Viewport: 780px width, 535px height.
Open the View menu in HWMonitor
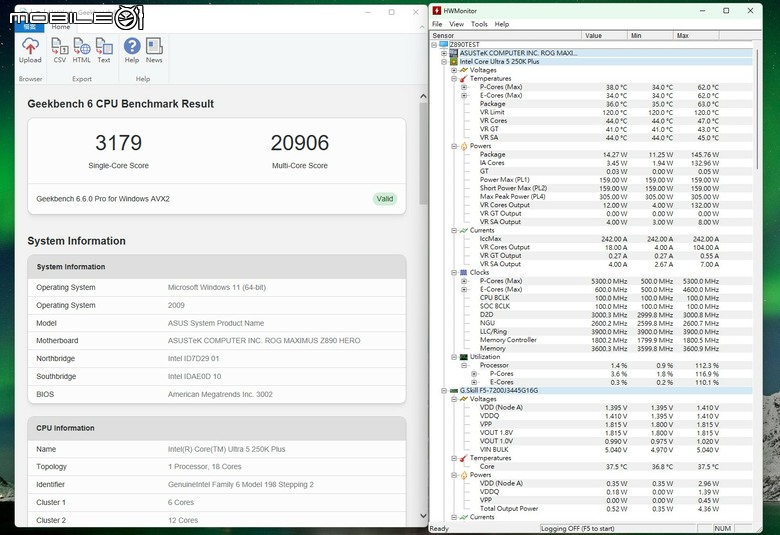tap(456, 24)
